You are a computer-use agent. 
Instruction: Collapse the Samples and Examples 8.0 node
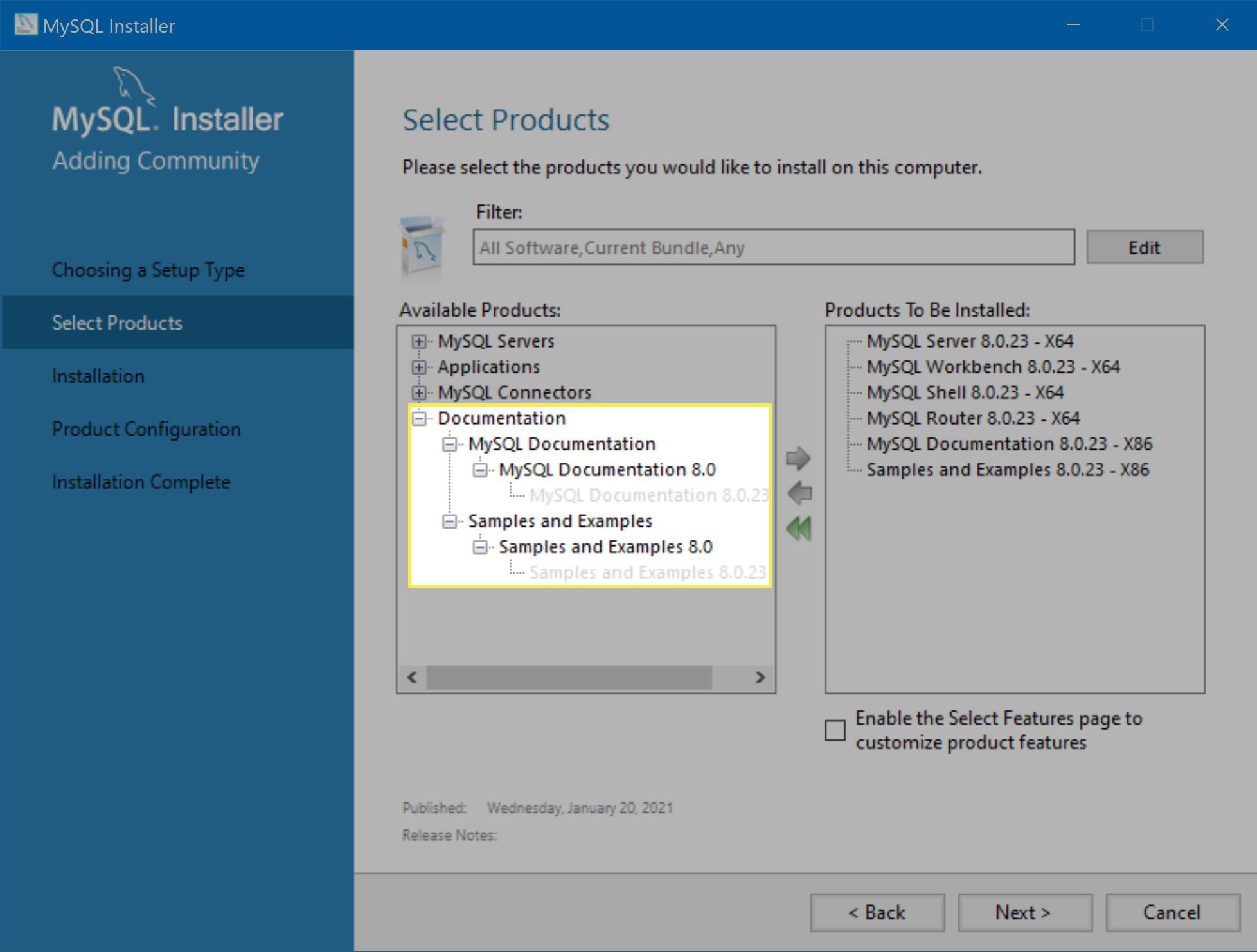point(480,547)
